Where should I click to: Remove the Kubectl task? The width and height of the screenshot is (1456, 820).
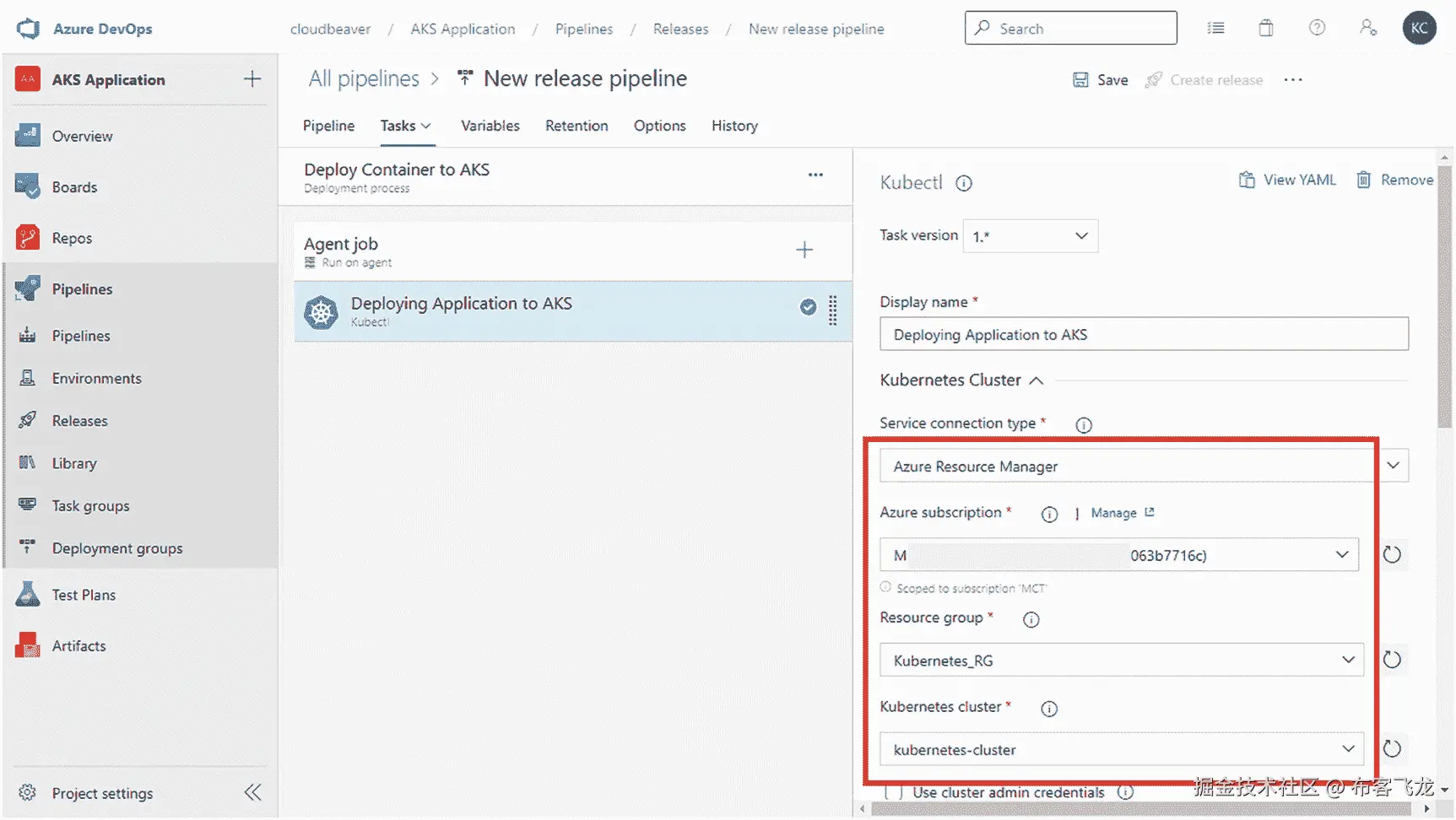[x=1394, y=180]
